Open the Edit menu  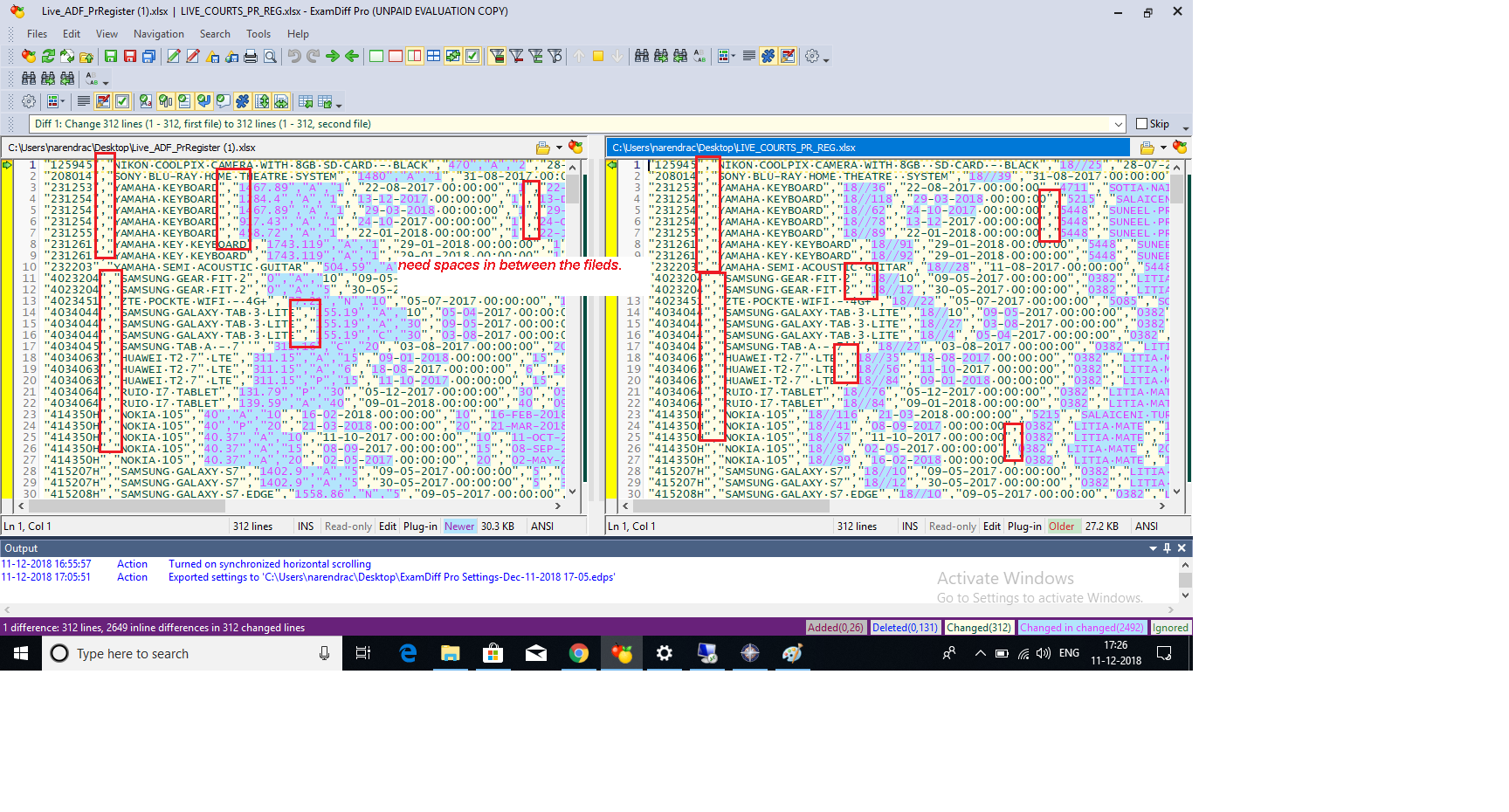pyautogui.click(x=72, y=34)
